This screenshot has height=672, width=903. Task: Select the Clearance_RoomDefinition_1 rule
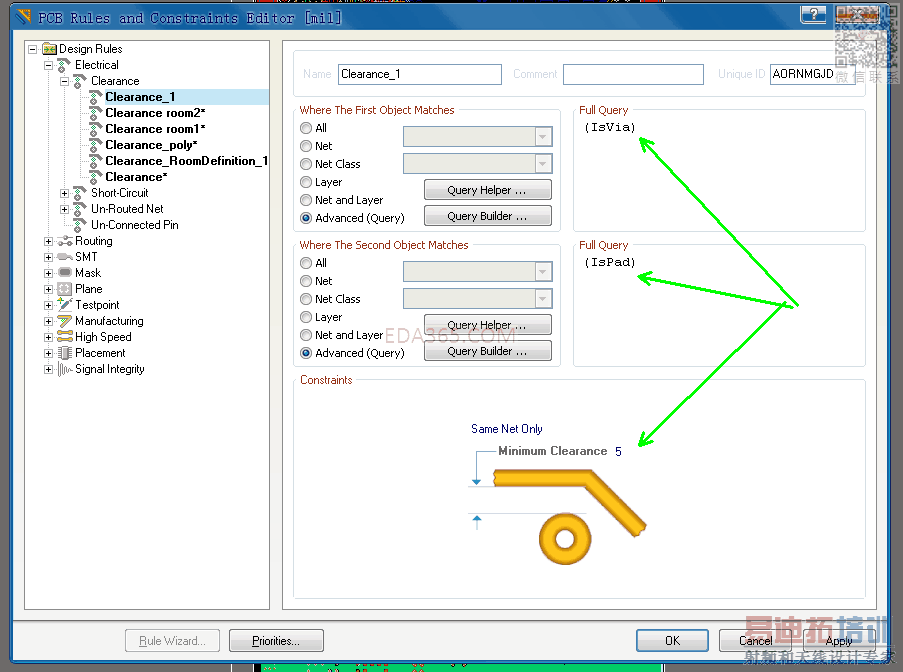point(186,161)
